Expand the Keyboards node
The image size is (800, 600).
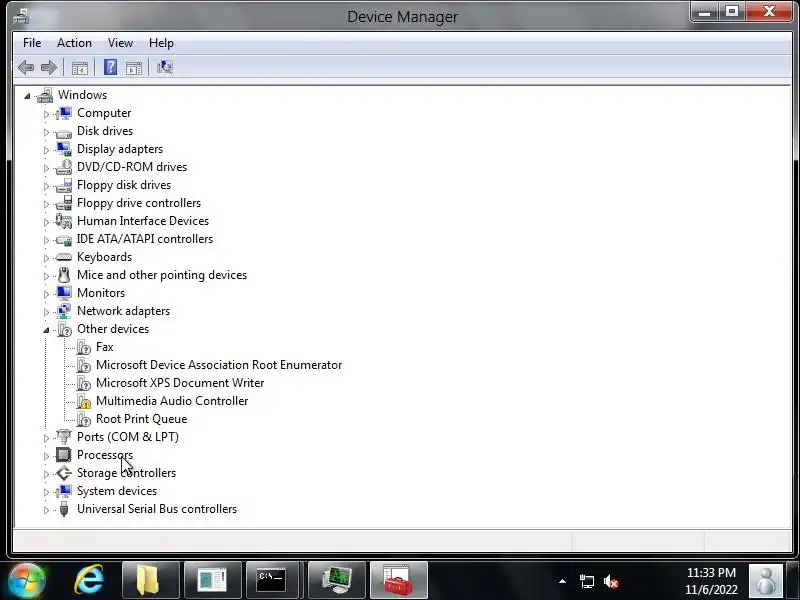(x=46, y=258)
